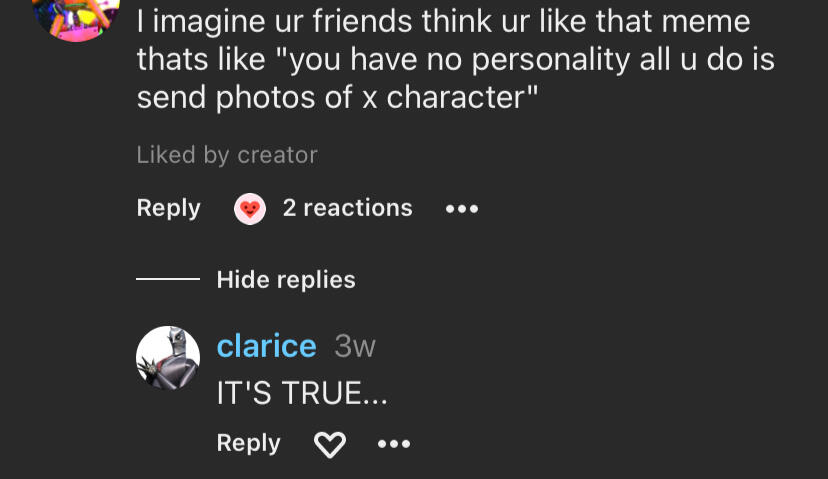828x479 pixels.
Task: Click the IT'S TRUE... reply text
Action: click(302, 393)
